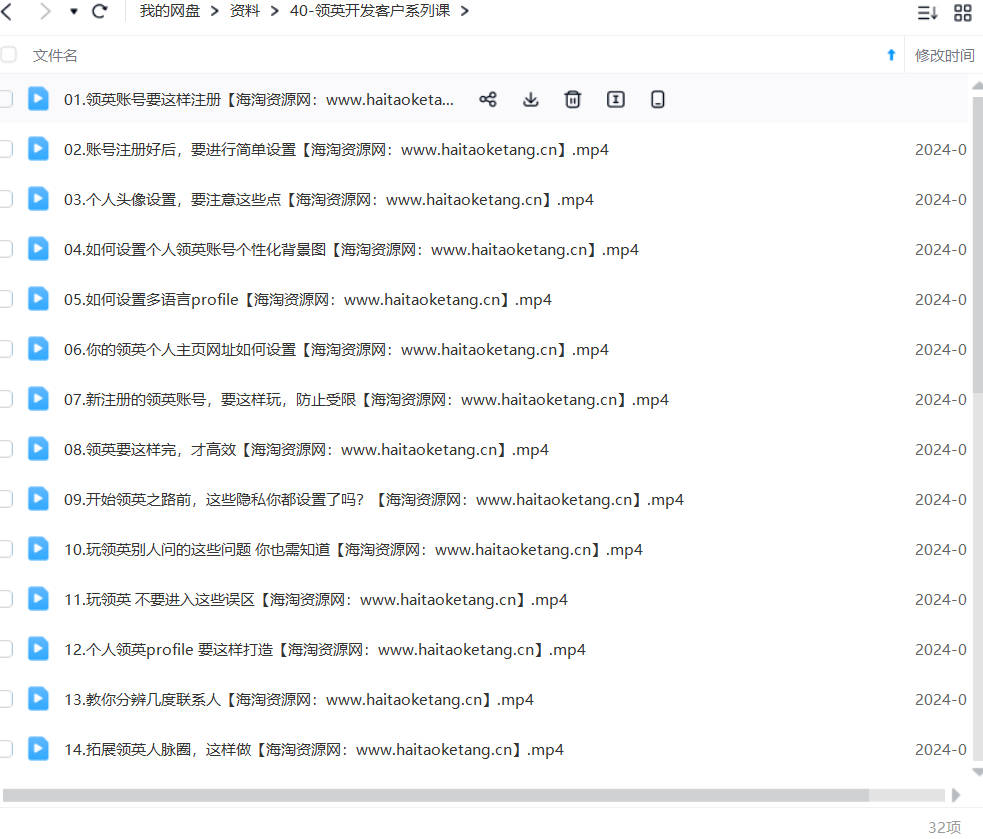Click the horizontal scrollbar thumb

pos(436,795)
